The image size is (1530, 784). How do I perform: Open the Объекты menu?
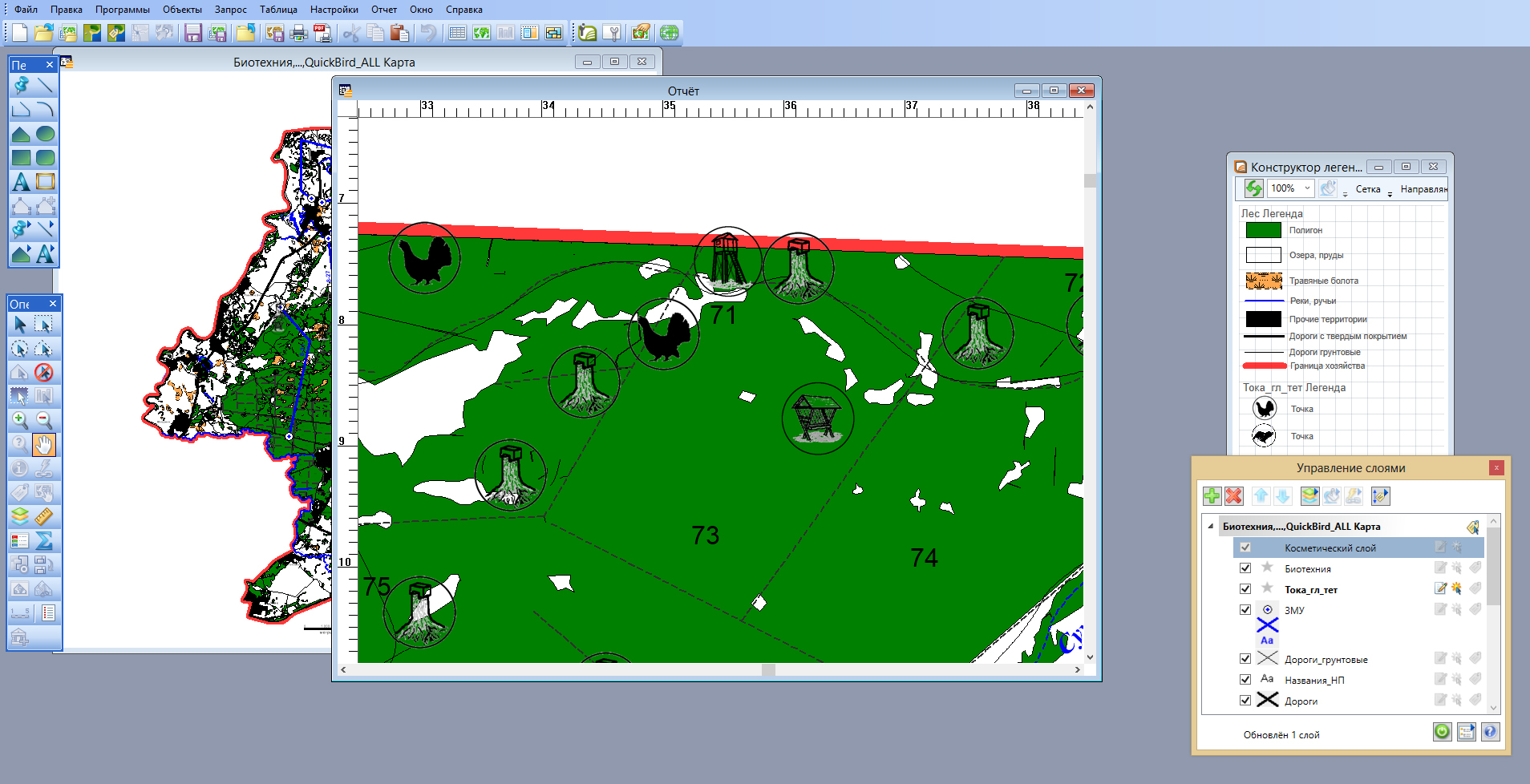182,10
